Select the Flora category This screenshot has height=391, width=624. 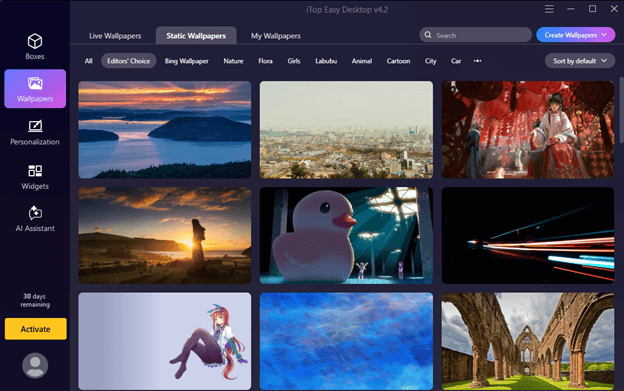coord(265,61)
